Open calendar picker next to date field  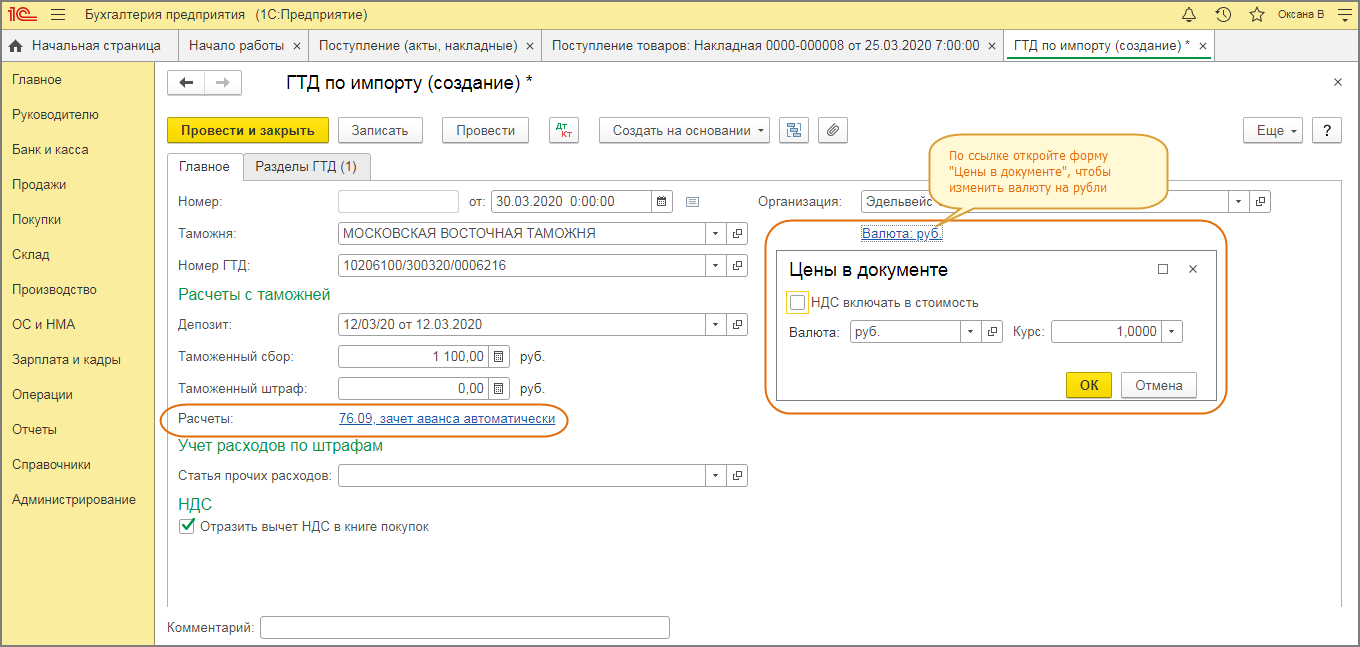661,201
